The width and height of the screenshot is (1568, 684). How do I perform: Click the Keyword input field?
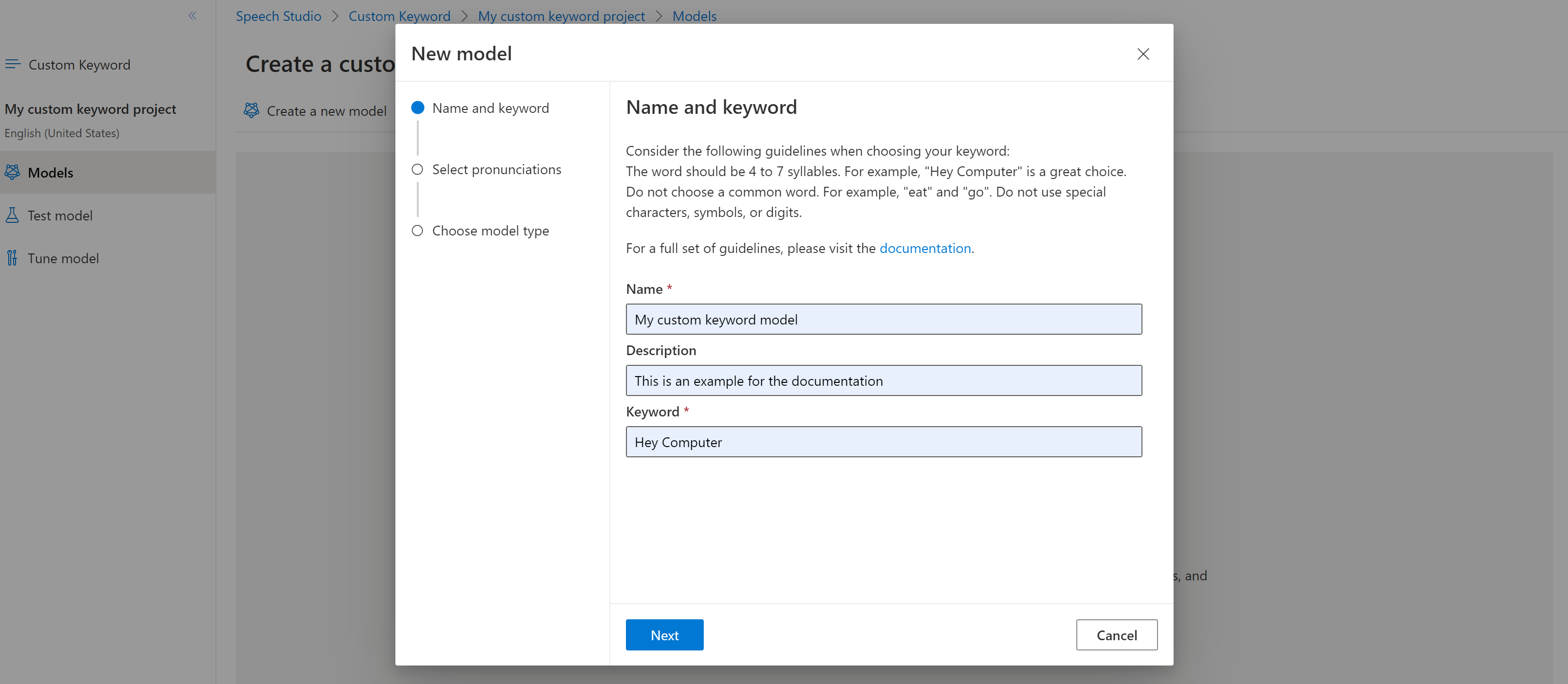point(883,441)
